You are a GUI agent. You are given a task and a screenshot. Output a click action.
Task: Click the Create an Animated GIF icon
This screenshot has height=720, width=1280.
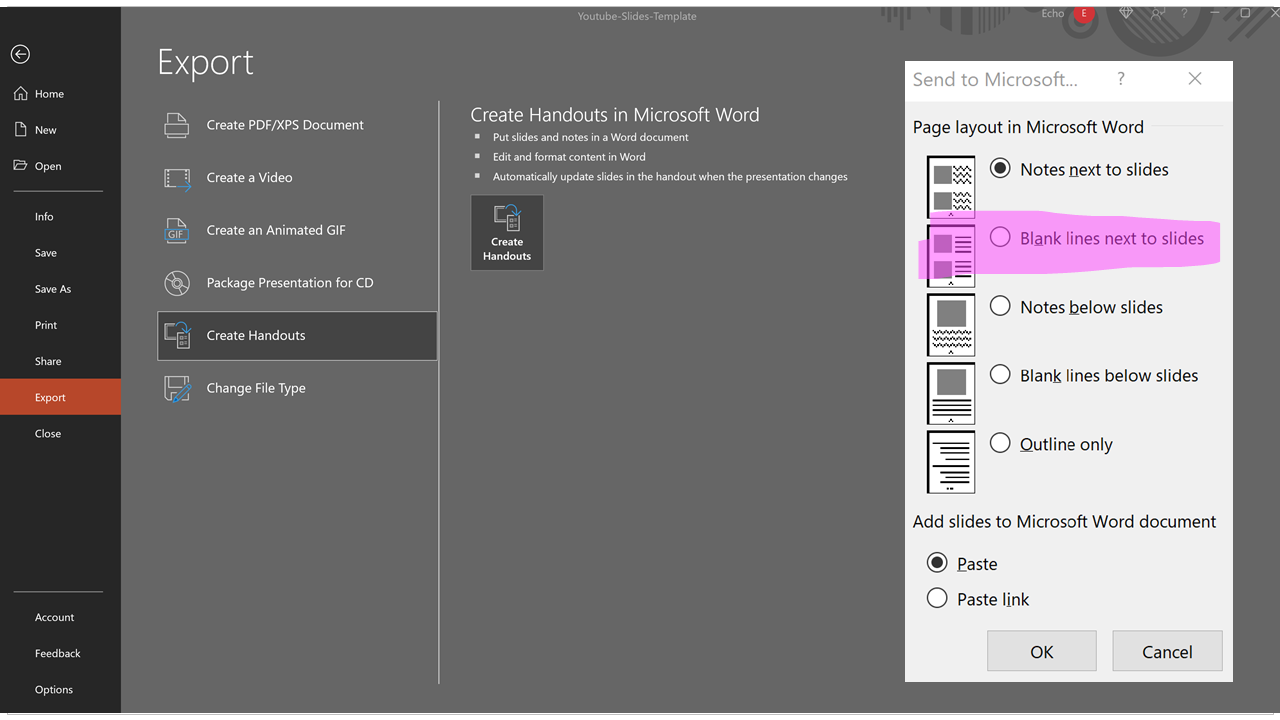pyautogui.click(x=176, y=230)
